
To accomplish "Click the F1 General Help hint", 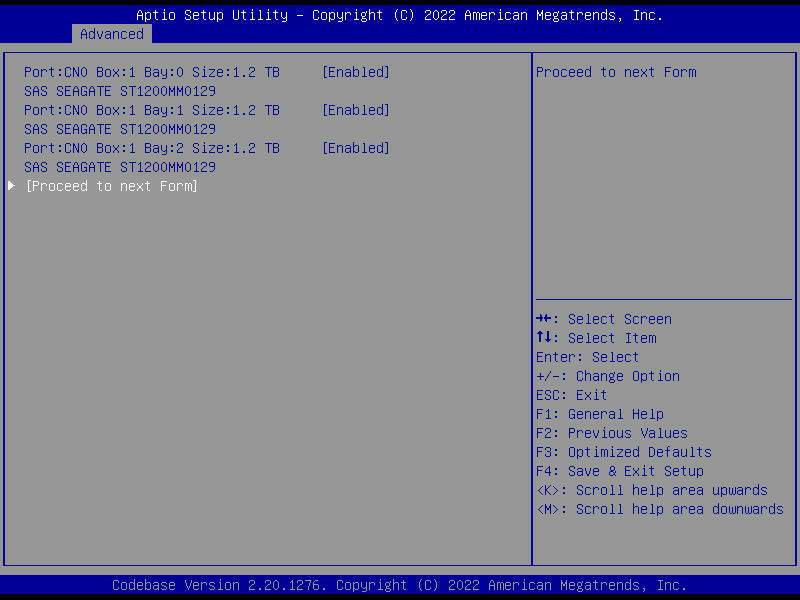I will (599, 414).
